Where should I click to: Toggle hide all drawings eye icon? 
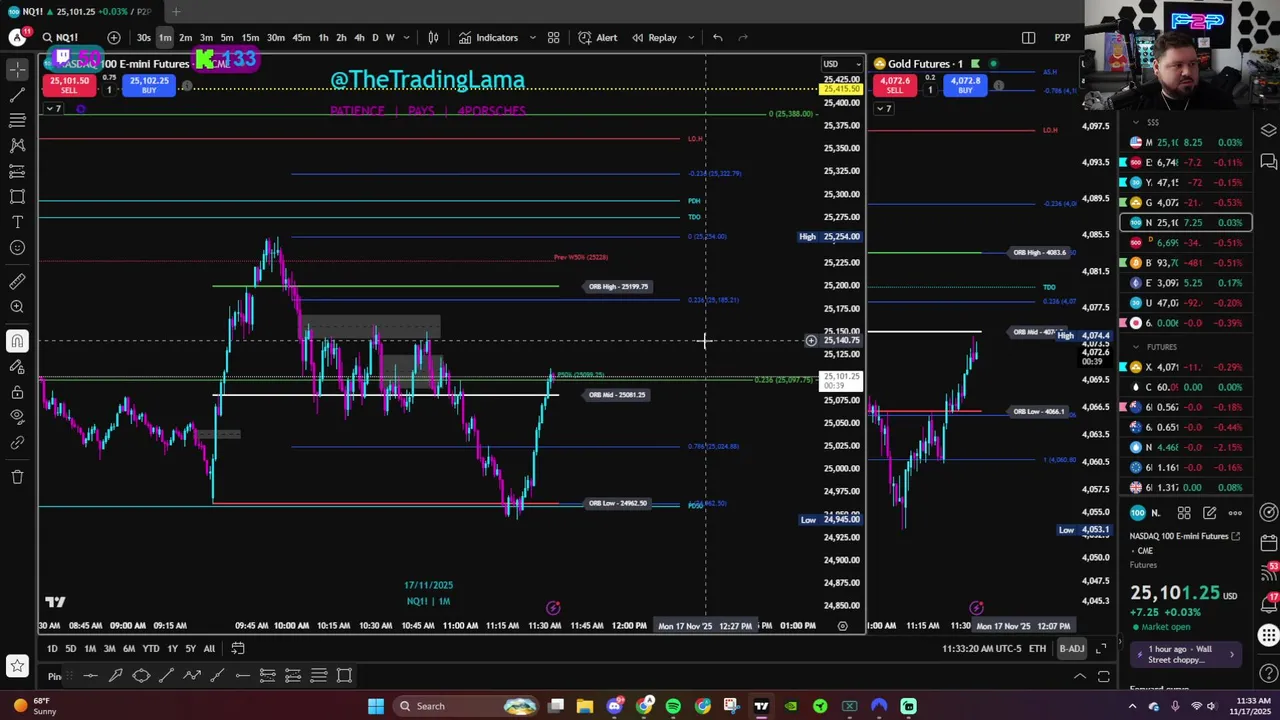click(17, 417)
